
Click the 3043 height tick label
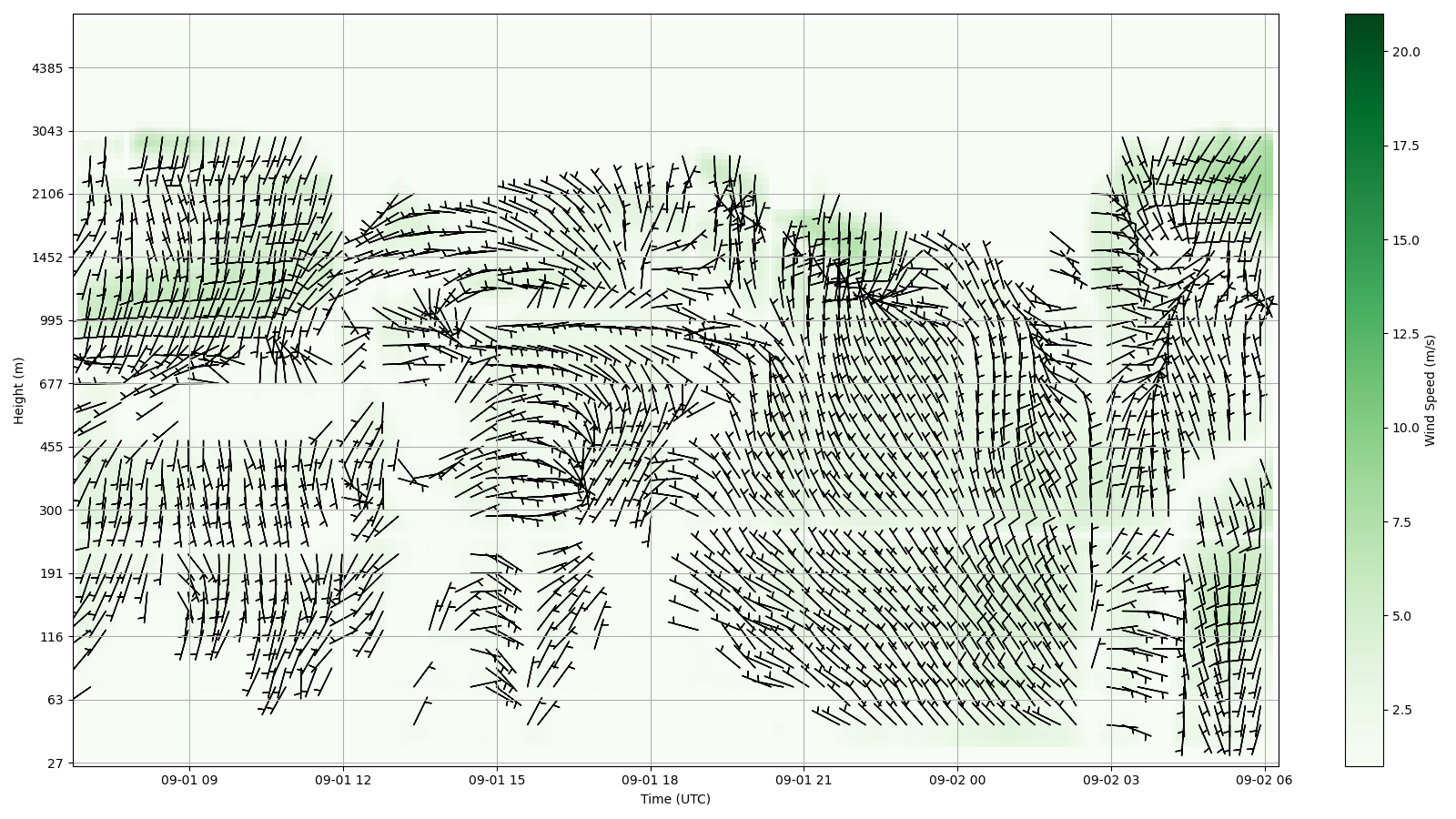coord(47,131)
